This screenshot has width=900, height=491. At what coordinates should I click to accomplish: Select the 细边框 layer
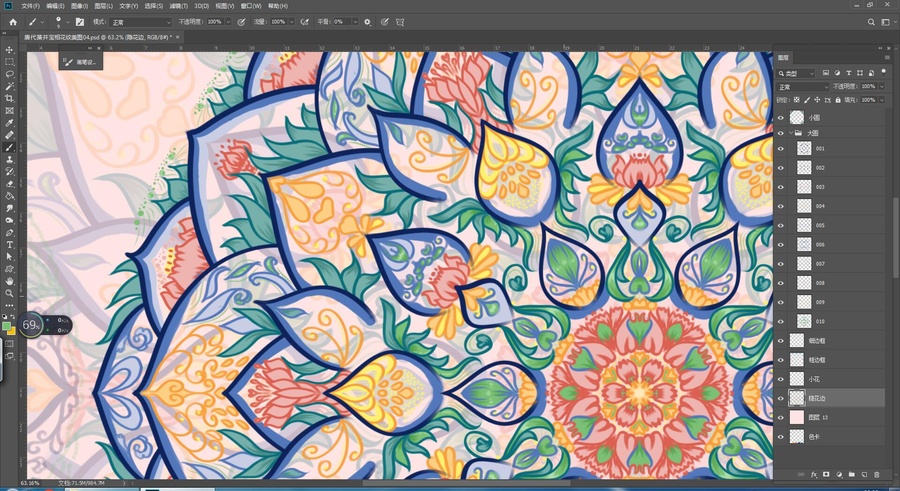click(832, 341)
